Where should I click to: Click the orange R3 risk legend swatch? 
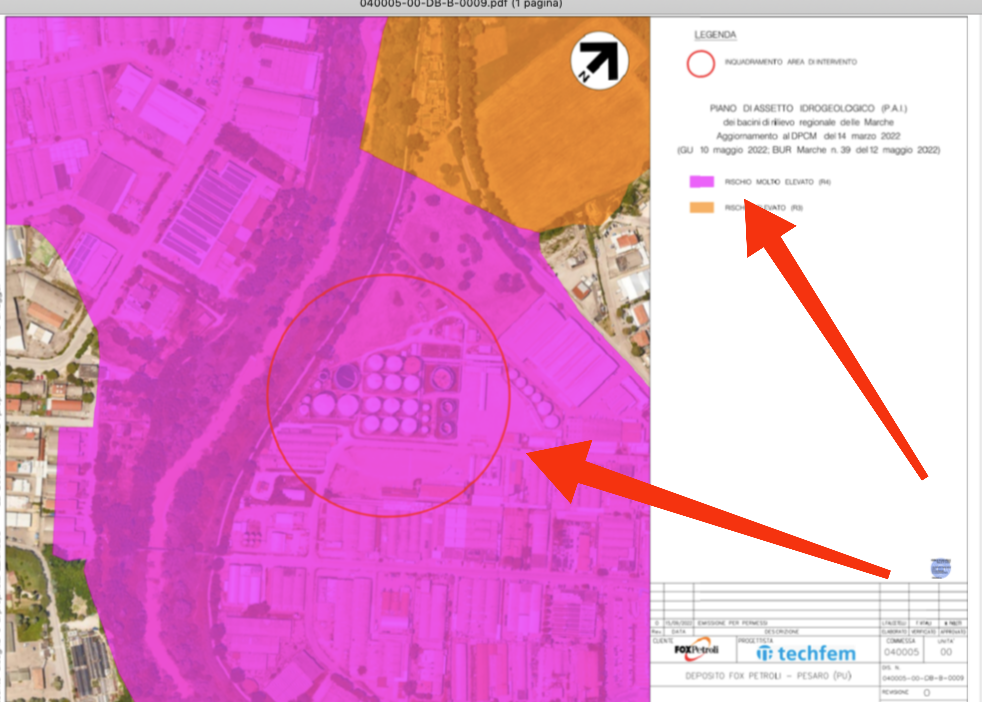coord(700,208)
